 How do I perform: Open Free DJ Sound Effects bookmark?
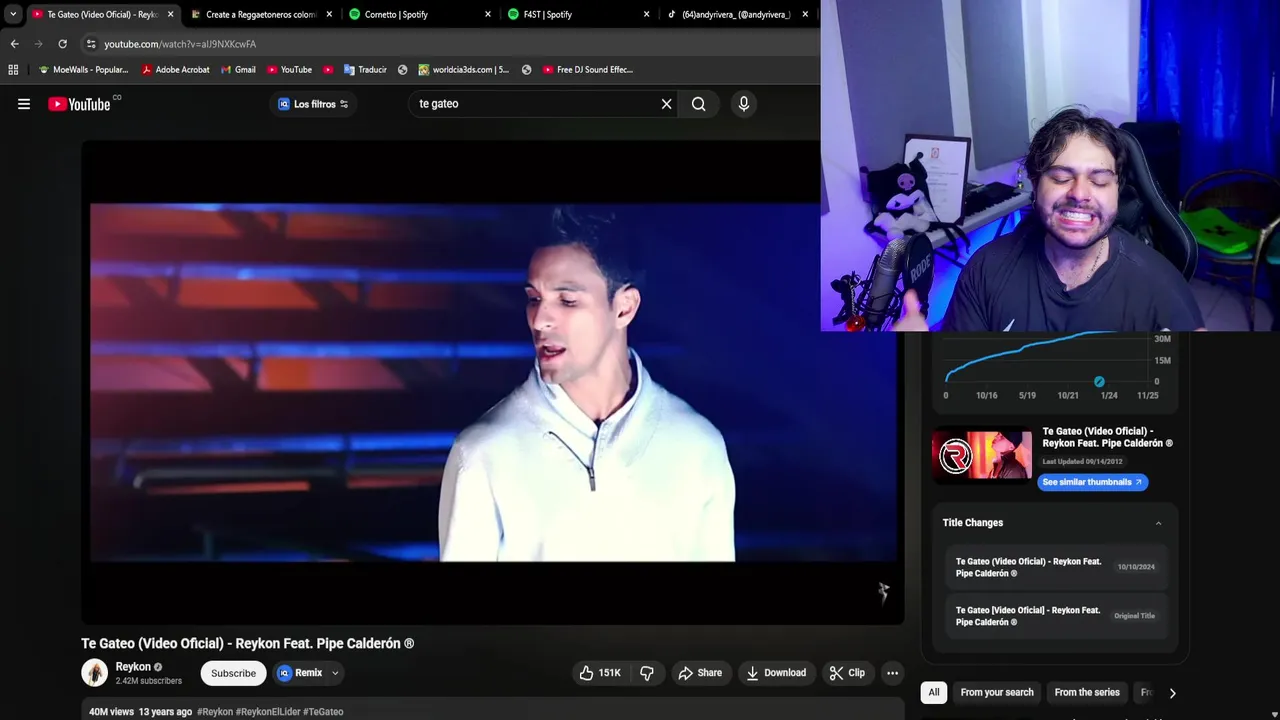pos(588,70)
